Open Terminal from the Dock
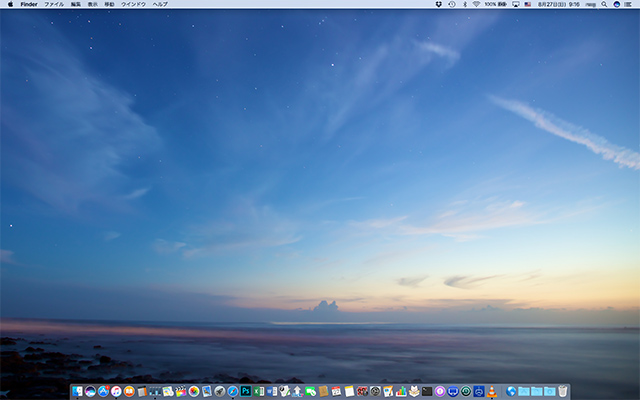 pyautogui.click(x=427, y=391)
